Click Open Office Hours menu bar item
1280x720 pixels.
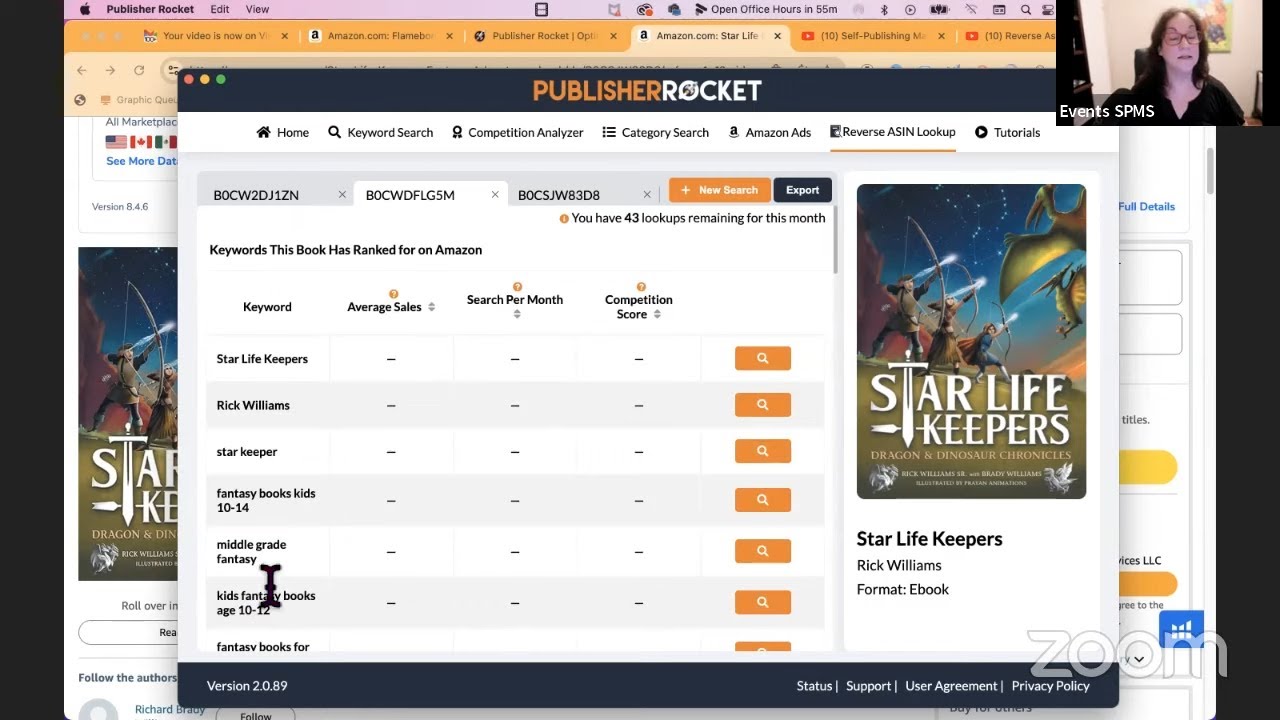(765, 9)
